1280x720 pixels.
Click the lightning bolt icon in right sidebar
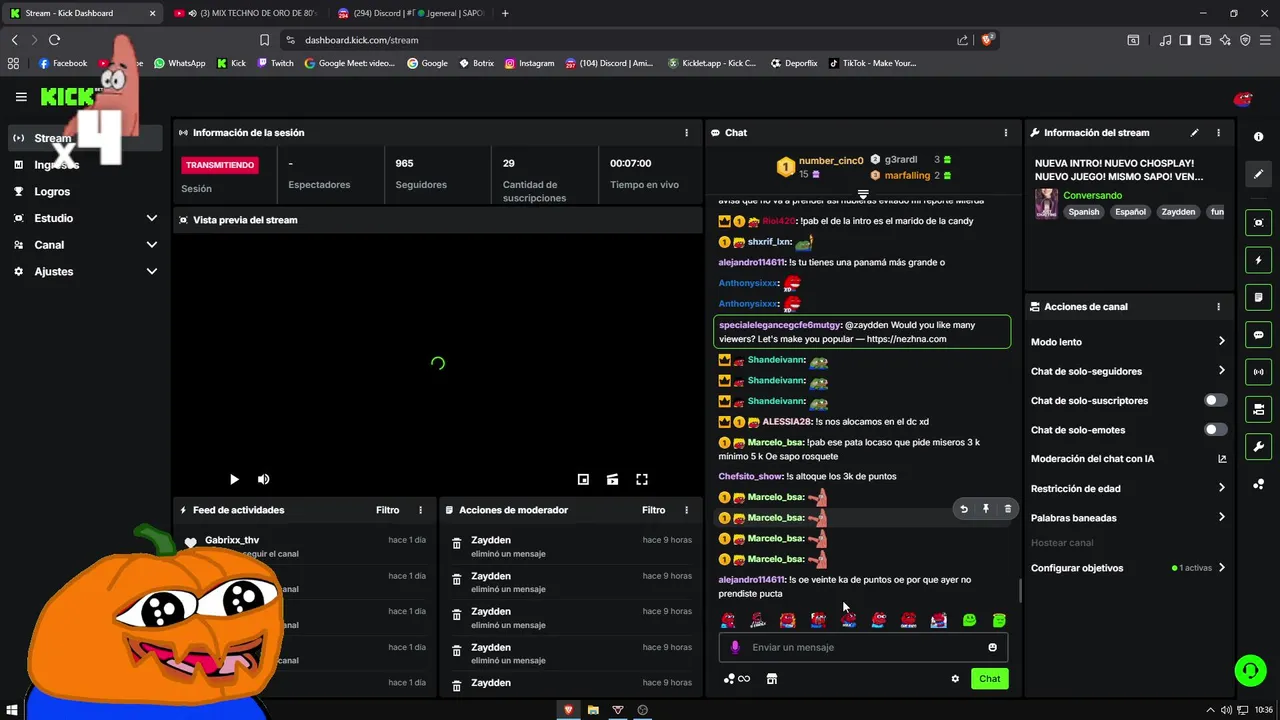1258,260
